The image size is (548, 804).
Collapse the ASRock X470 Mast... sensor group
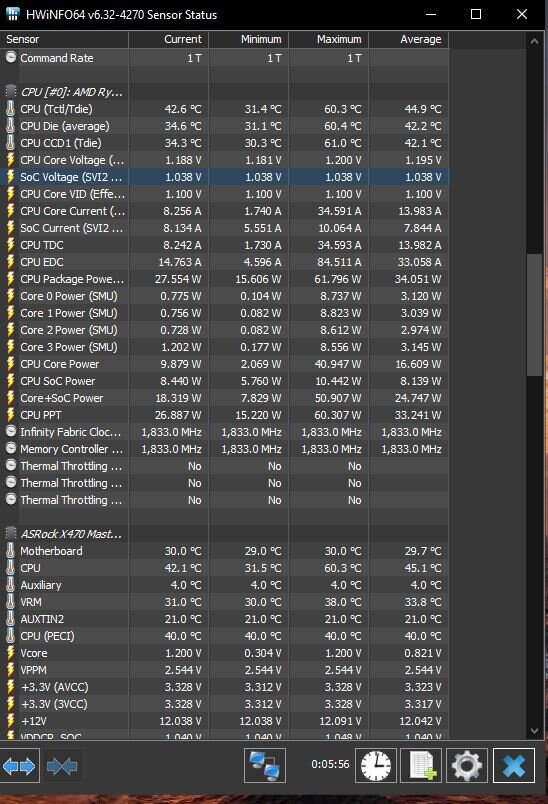pyautogui.click(x=71, y=534)
